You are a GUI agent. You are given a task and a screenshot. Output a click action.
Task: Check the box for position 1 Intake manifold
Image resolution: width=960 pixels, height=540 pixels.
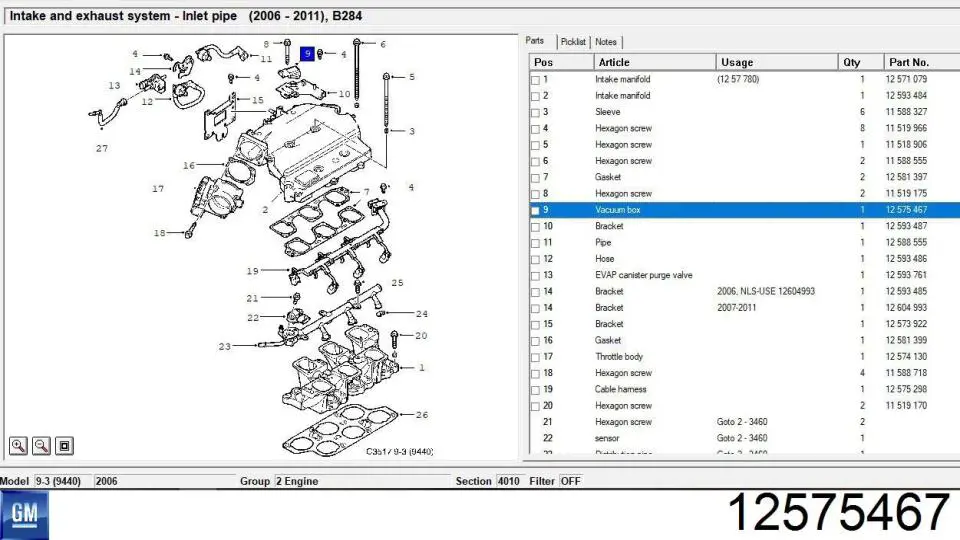pyautogui.click(x=536, y=80)
